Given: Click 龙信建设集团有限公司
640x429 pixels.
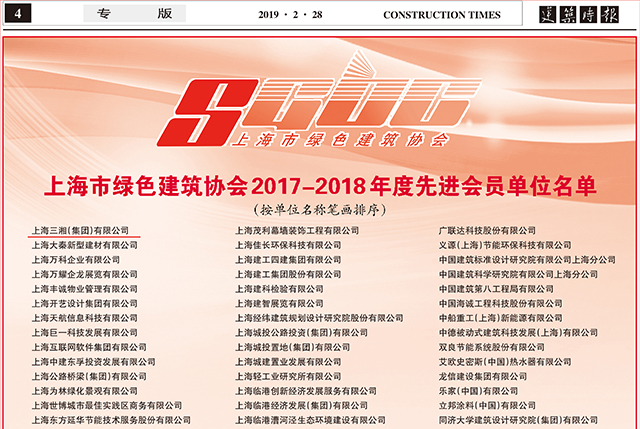Looking at the screenshot, I should tap(483, 376).
